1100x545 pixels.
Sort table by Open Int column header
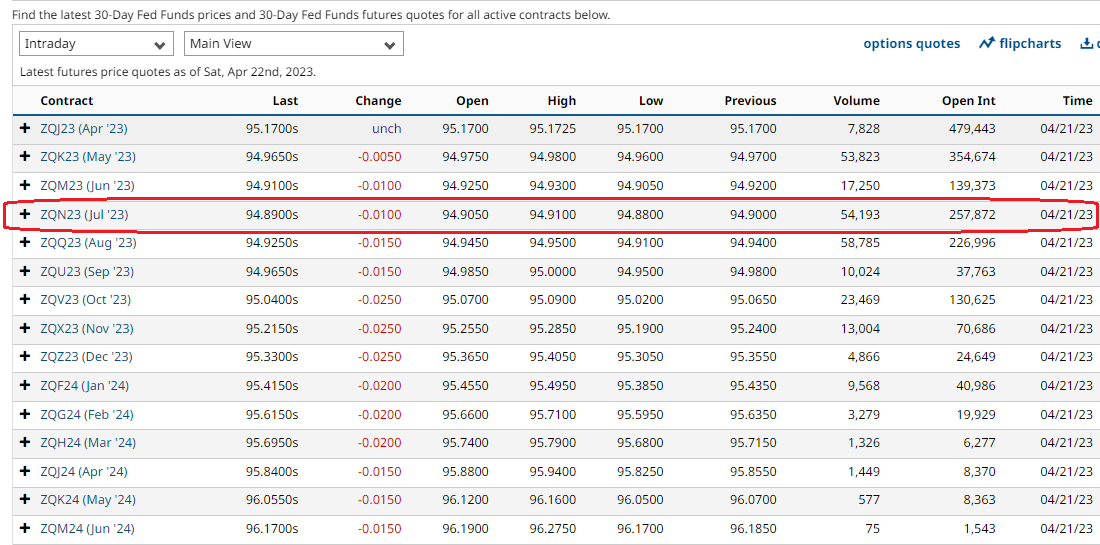[x=968, y=101]
